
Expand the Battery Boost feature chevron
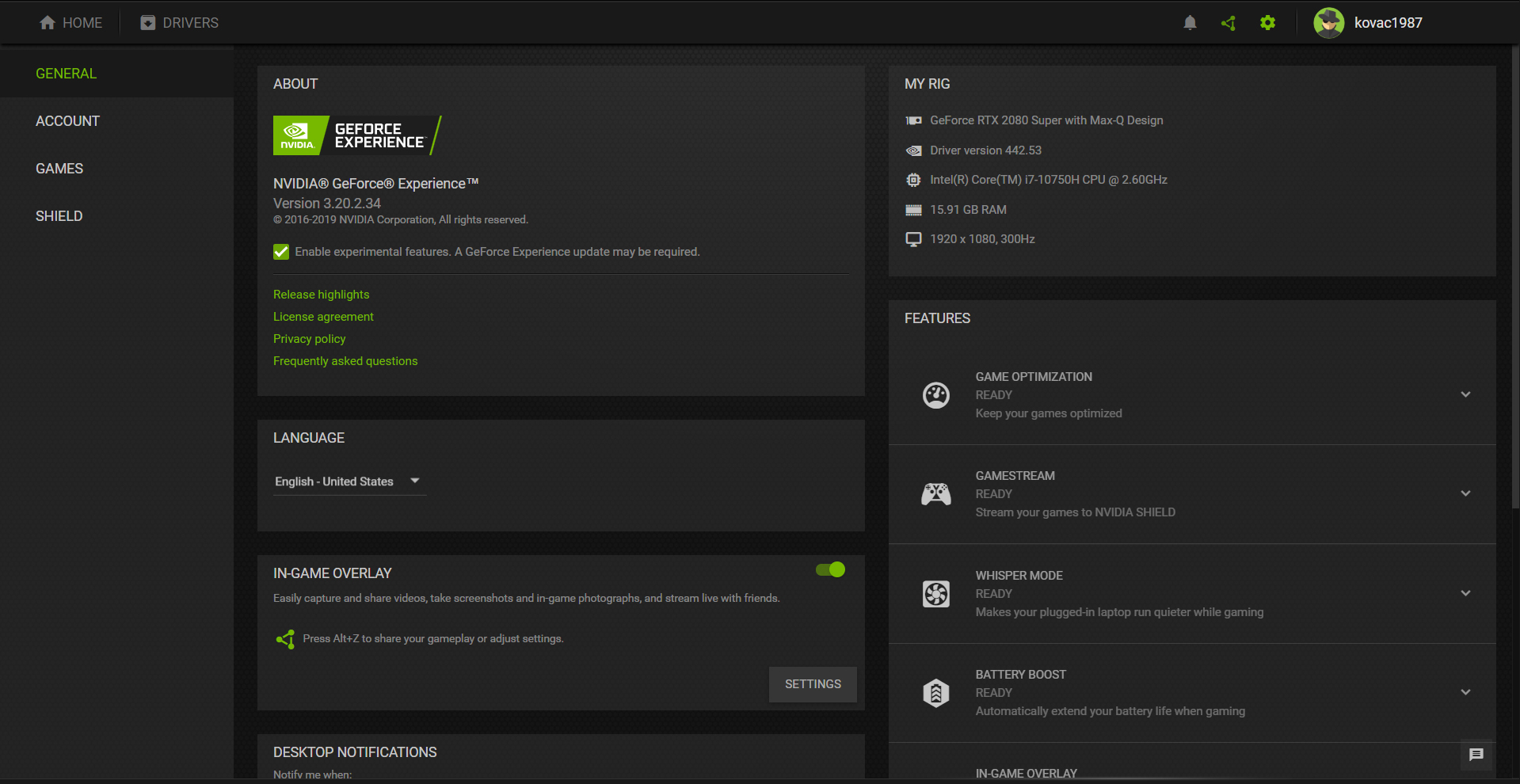pyautogui.click(x=1465, y=692)
